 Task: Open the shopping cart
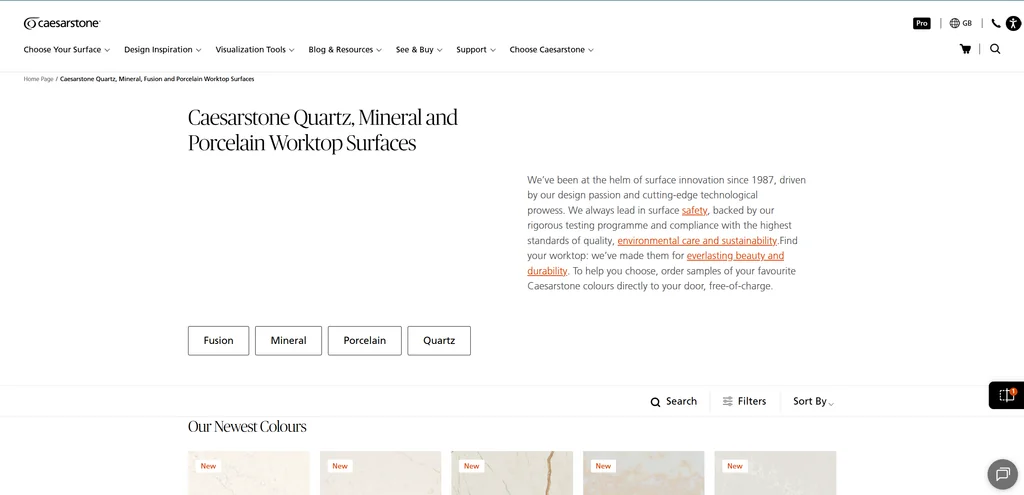point(965,49)
